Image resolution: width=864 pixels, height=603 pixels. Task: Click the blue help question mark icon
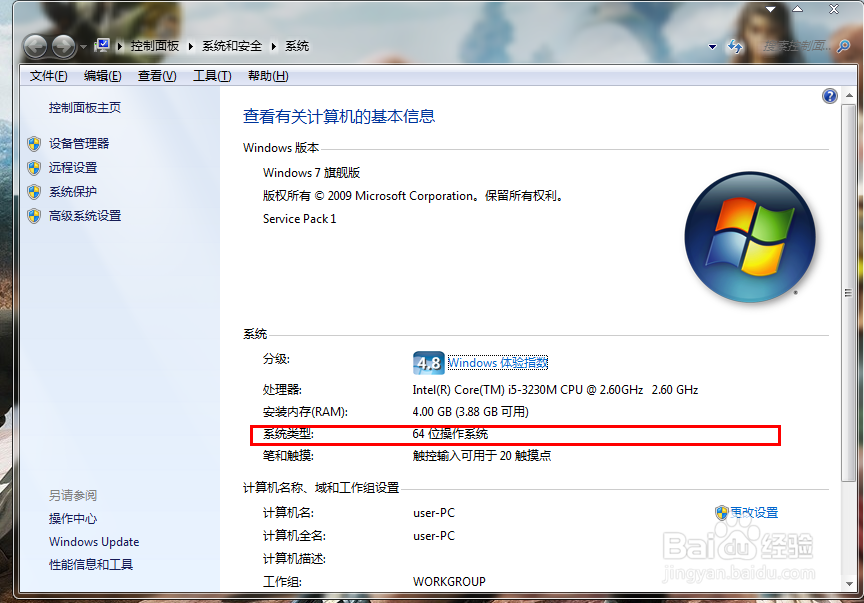pos(829,96)
